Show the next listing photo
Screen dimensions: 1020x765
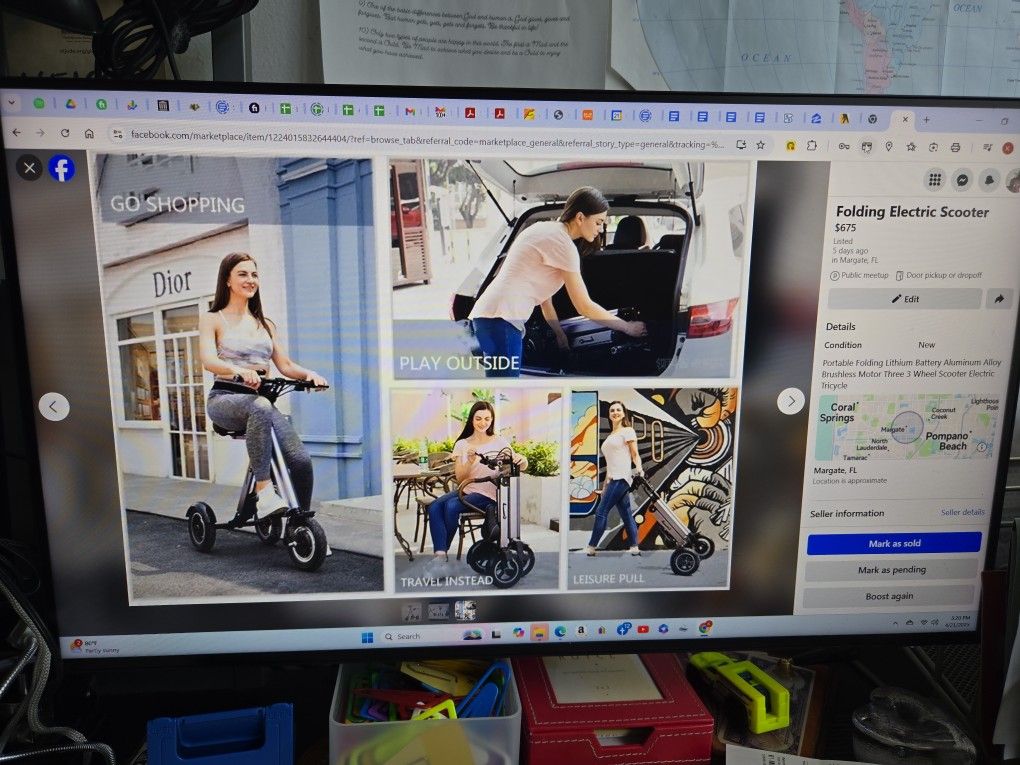click(790, 401)
